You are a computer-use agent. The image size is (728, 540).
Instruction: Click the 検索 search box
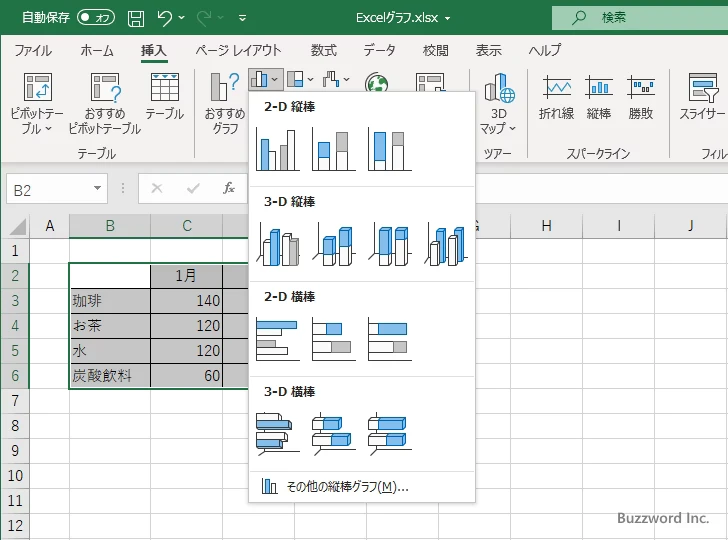click(x=640, y=18)
